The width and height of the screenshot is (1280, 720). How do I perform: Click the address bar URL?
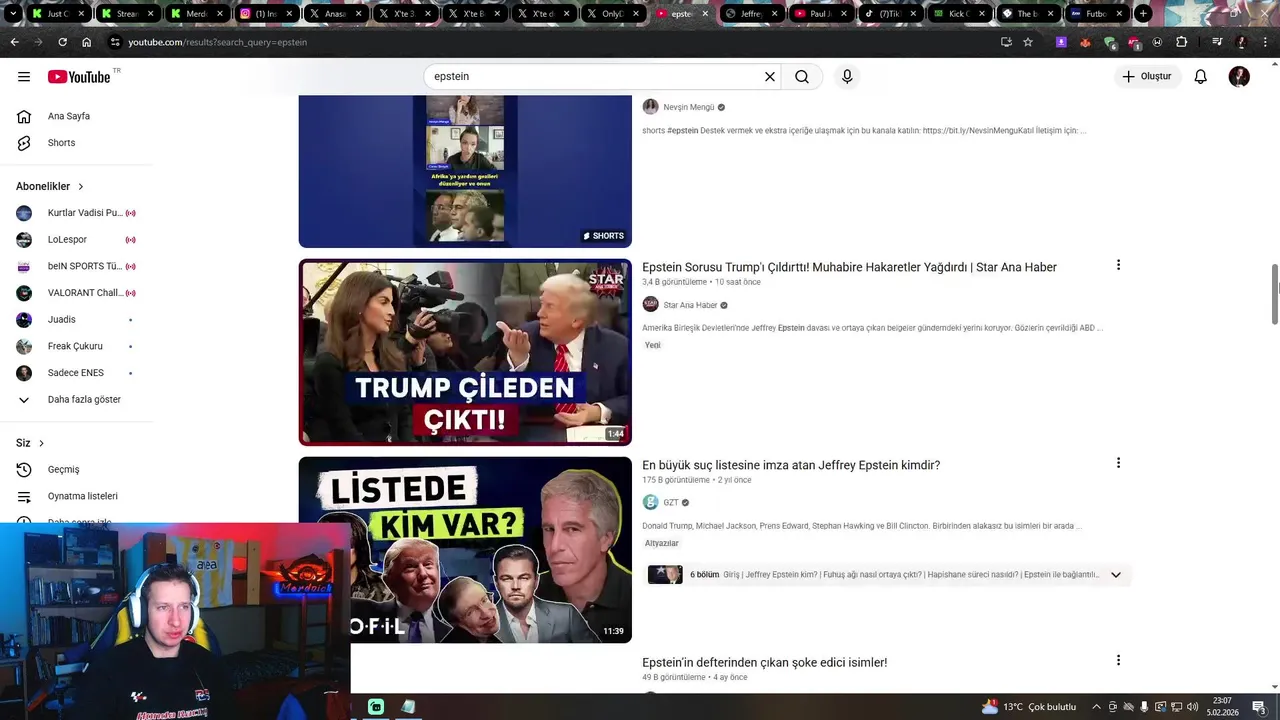tap(218, 42)
